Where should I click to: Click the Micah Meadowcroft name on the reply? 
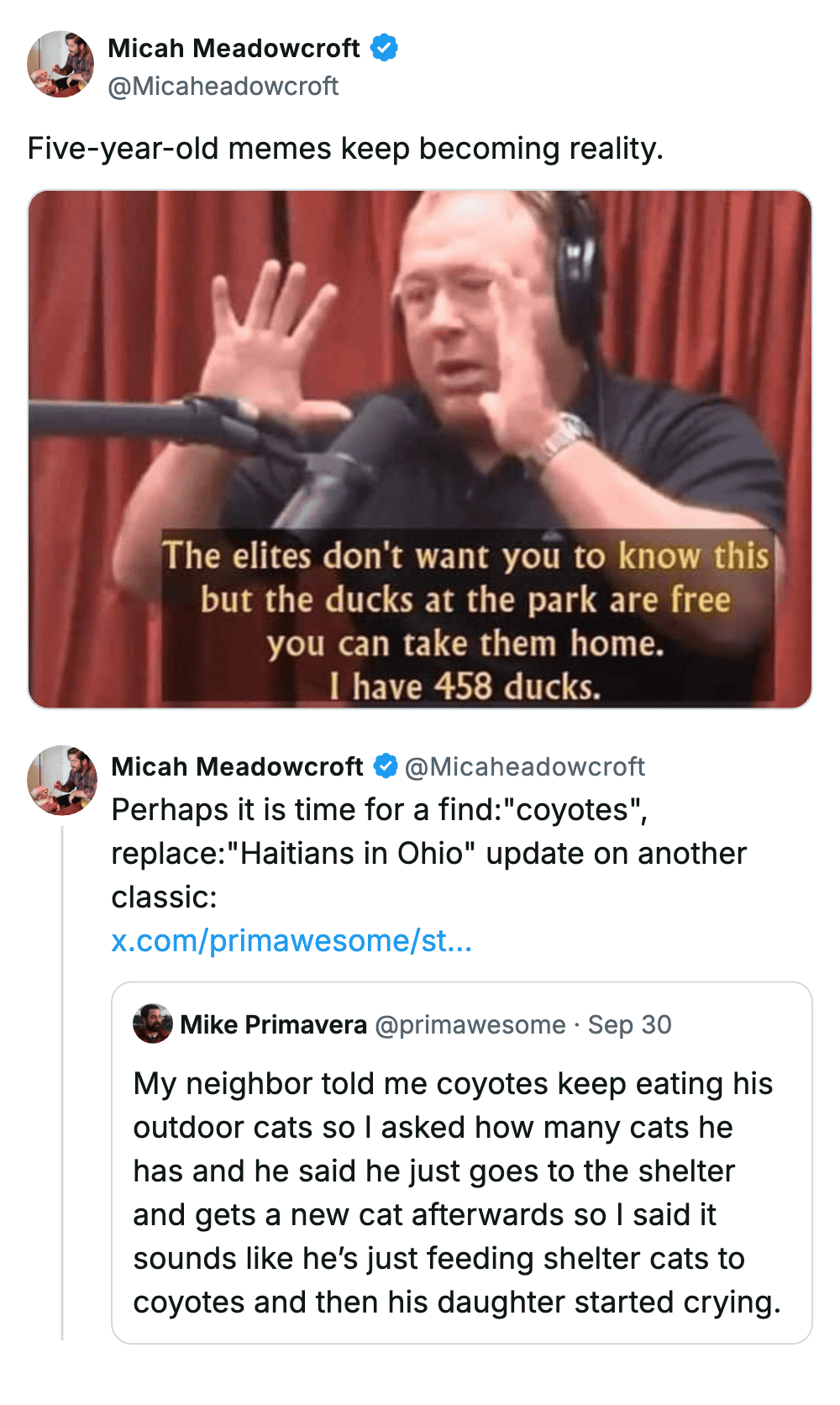(237, 766)
